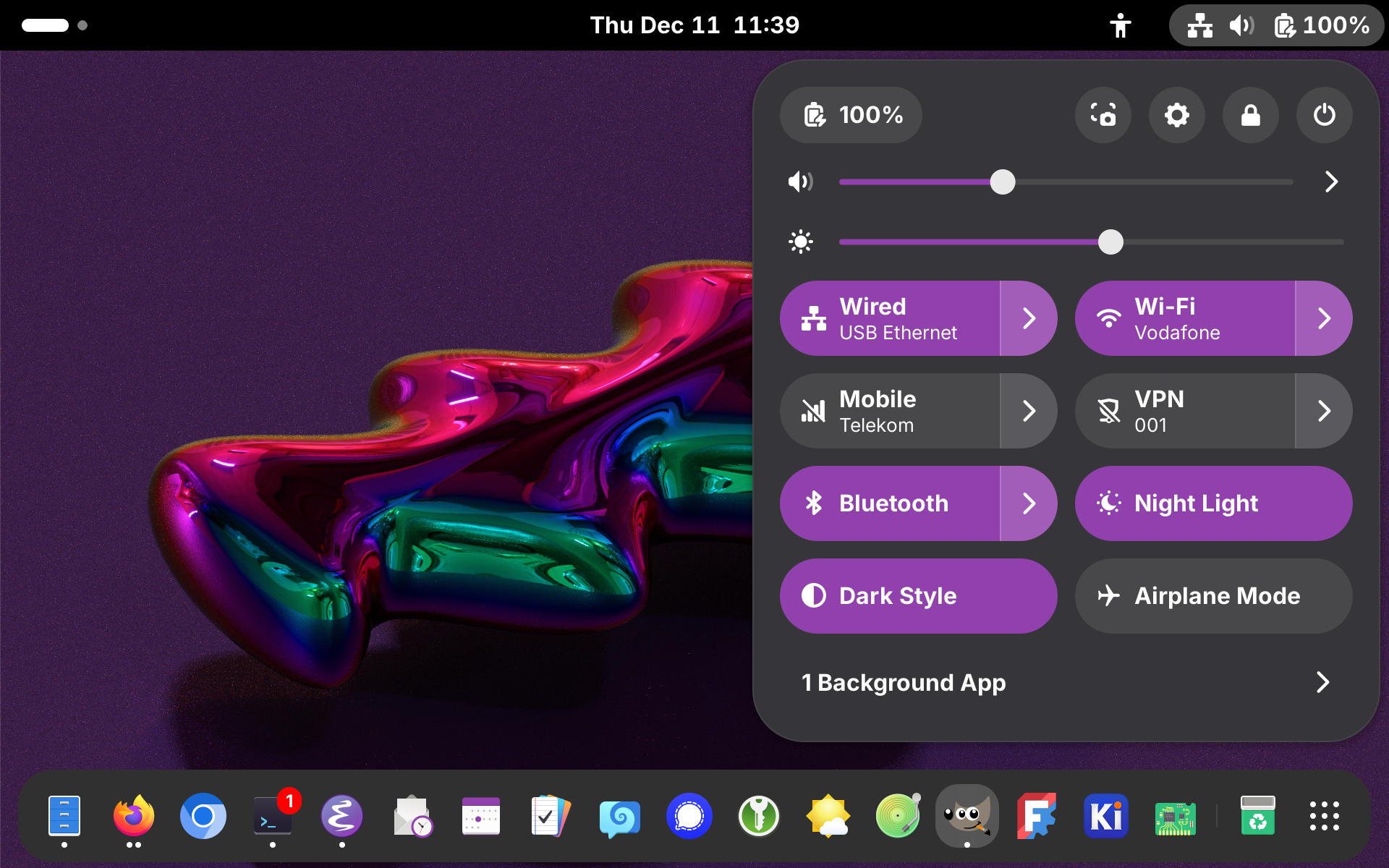
Task: Open GIMP from the dock
Action: point(967,816)
